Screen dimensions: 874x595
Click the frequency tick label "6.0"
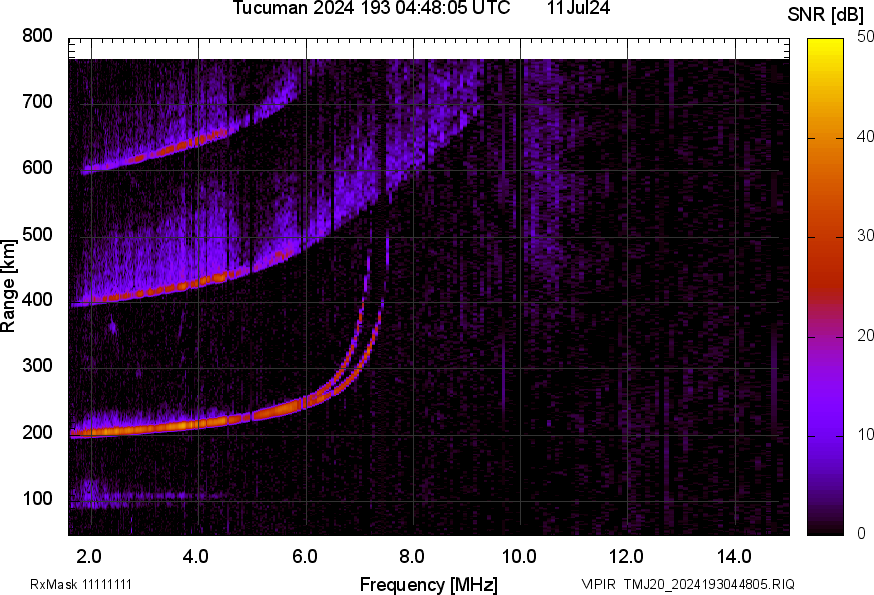point(304,556)
